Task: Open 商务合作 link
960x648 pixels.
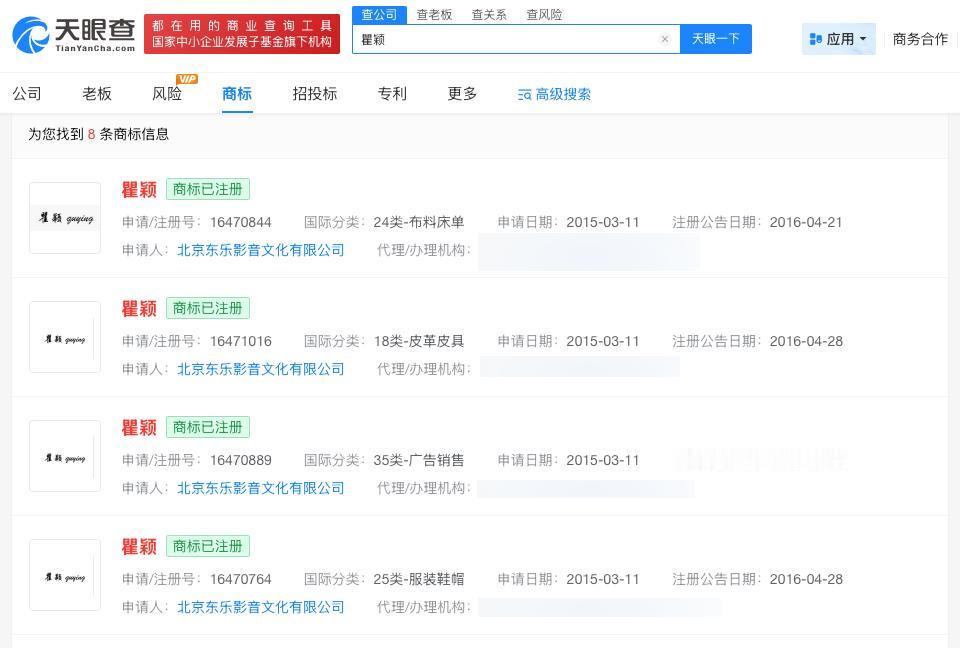Action: (x=920, y=39)
